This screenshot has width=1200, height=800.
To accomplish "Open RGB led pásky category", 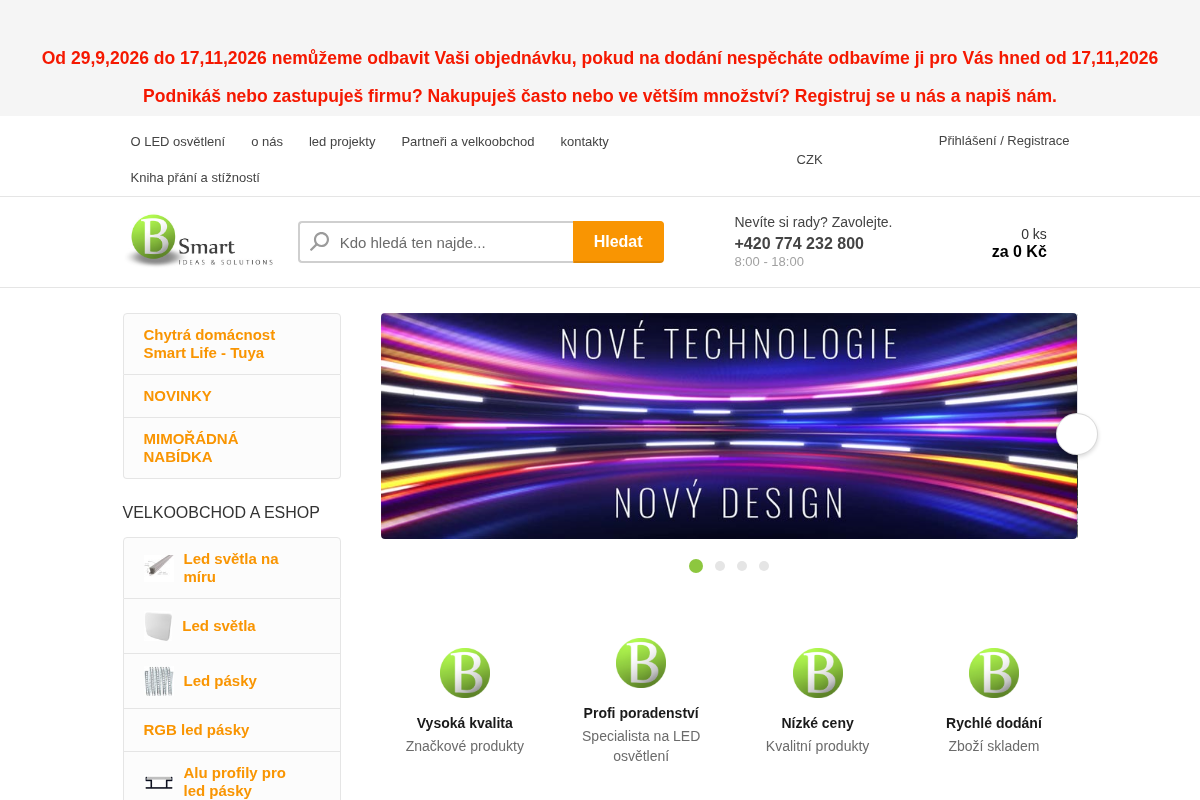I will pyautogui.click(x=232, y=730).
